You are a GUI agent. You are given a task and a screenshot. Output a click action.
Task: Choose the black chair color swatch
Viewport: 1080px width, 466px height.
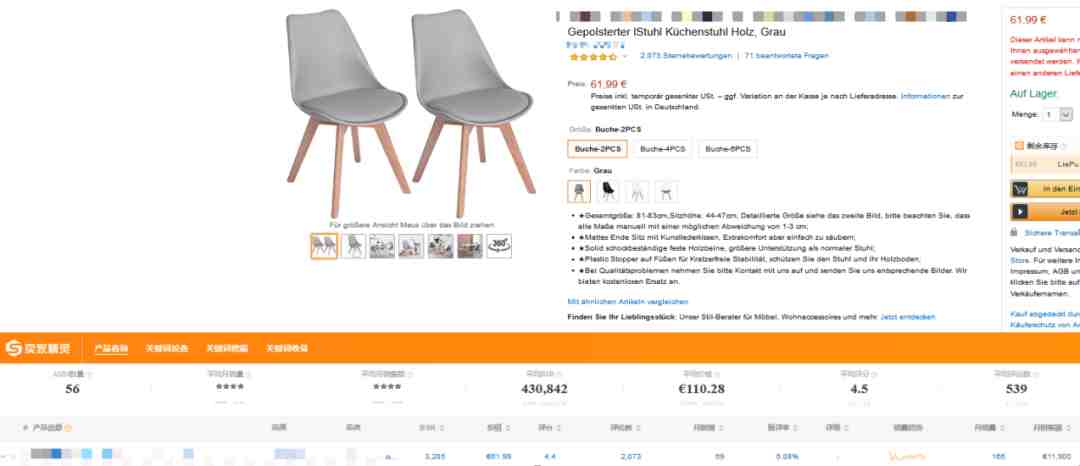608,191
